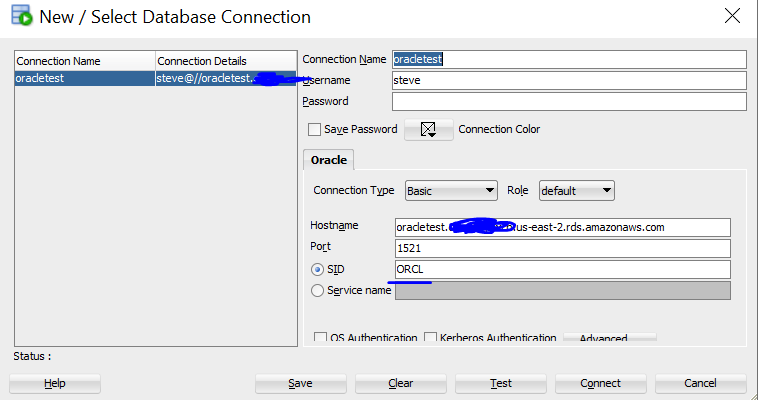
Task: Click the steve@//oracletest connection details cell
Action: (226, 78)
